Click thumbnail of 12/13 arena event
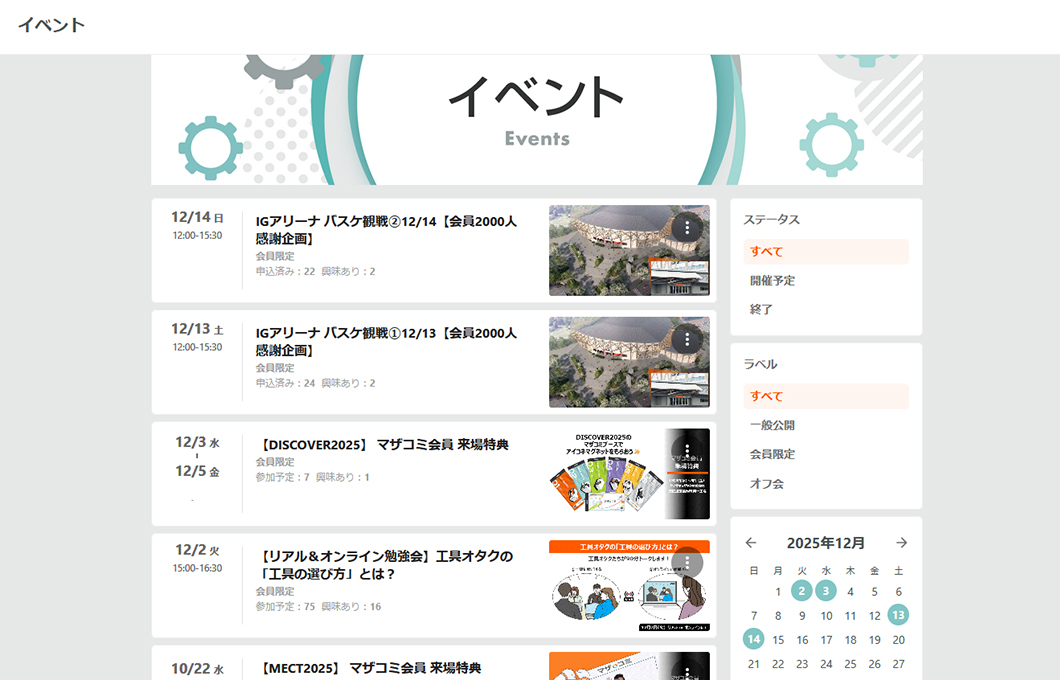Screen dimensions: 1060x680 (x=629, y=362)
